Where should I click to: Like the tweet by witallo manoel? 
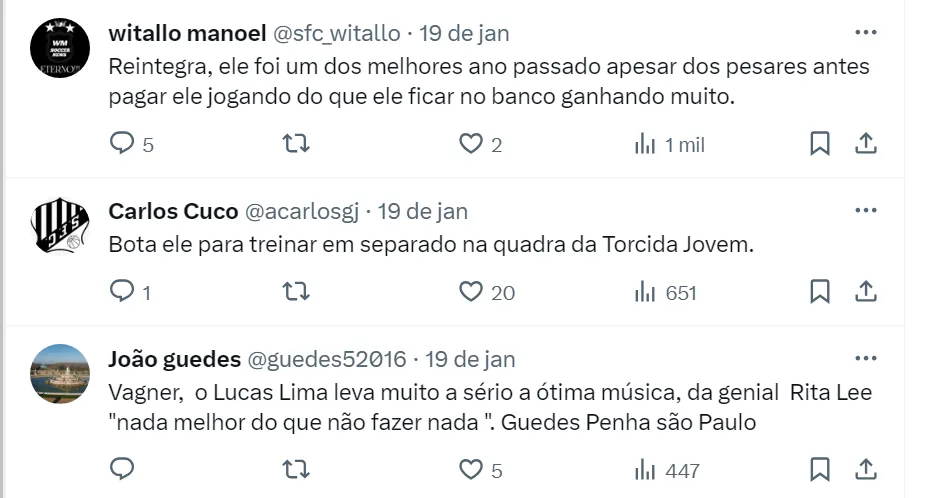click(x=471, y=145)
